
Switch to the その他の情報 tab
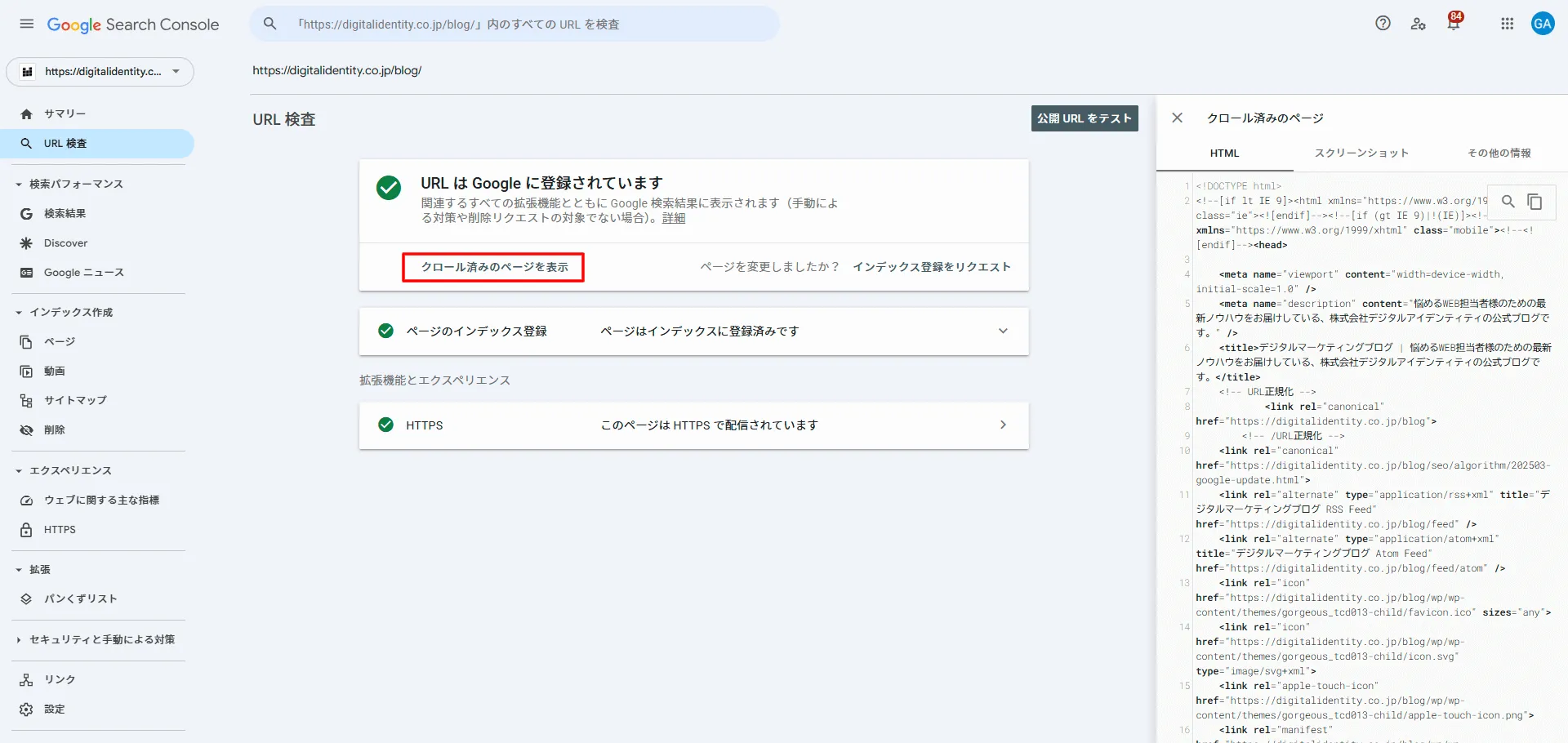[x=1499, y=153]
